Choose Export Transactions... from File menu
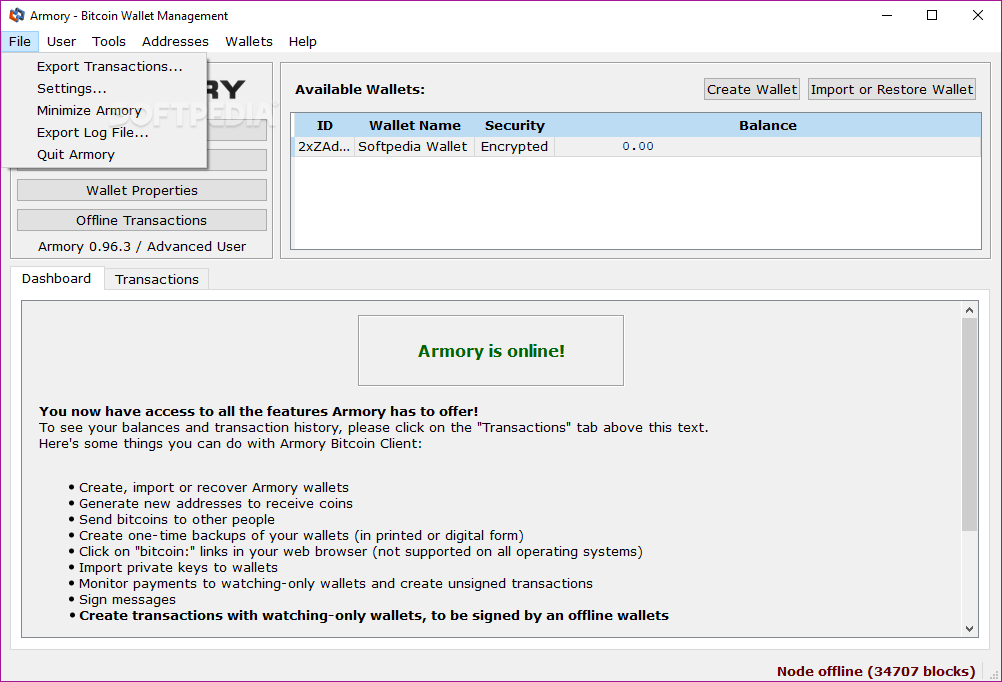 pos(109,66)
